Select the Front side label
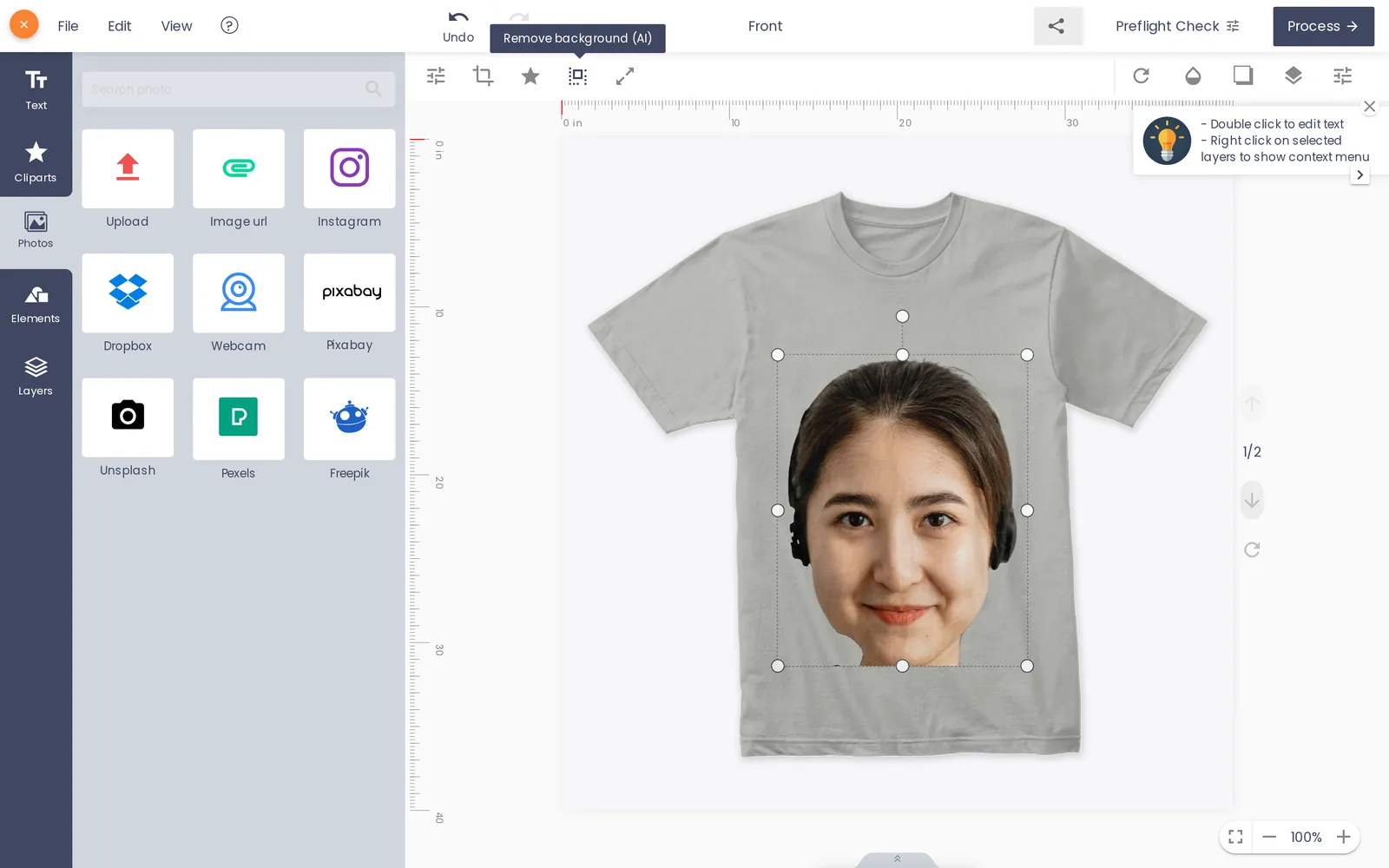The image size is (1389, 868). tap(765, 26)
